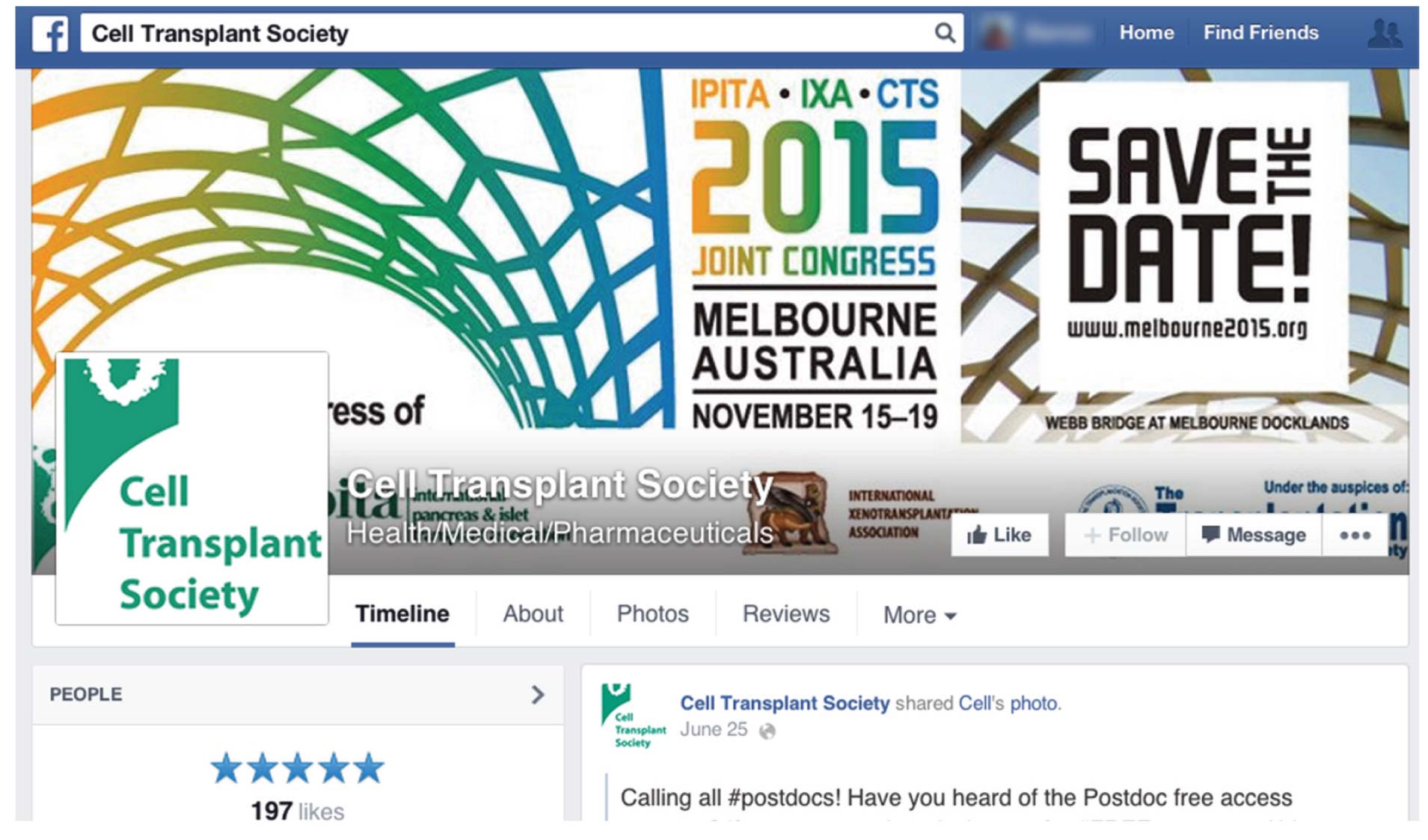Screen dimensions: 1428x840
Task: Expand the More dropdown
Action: point(919,615)
